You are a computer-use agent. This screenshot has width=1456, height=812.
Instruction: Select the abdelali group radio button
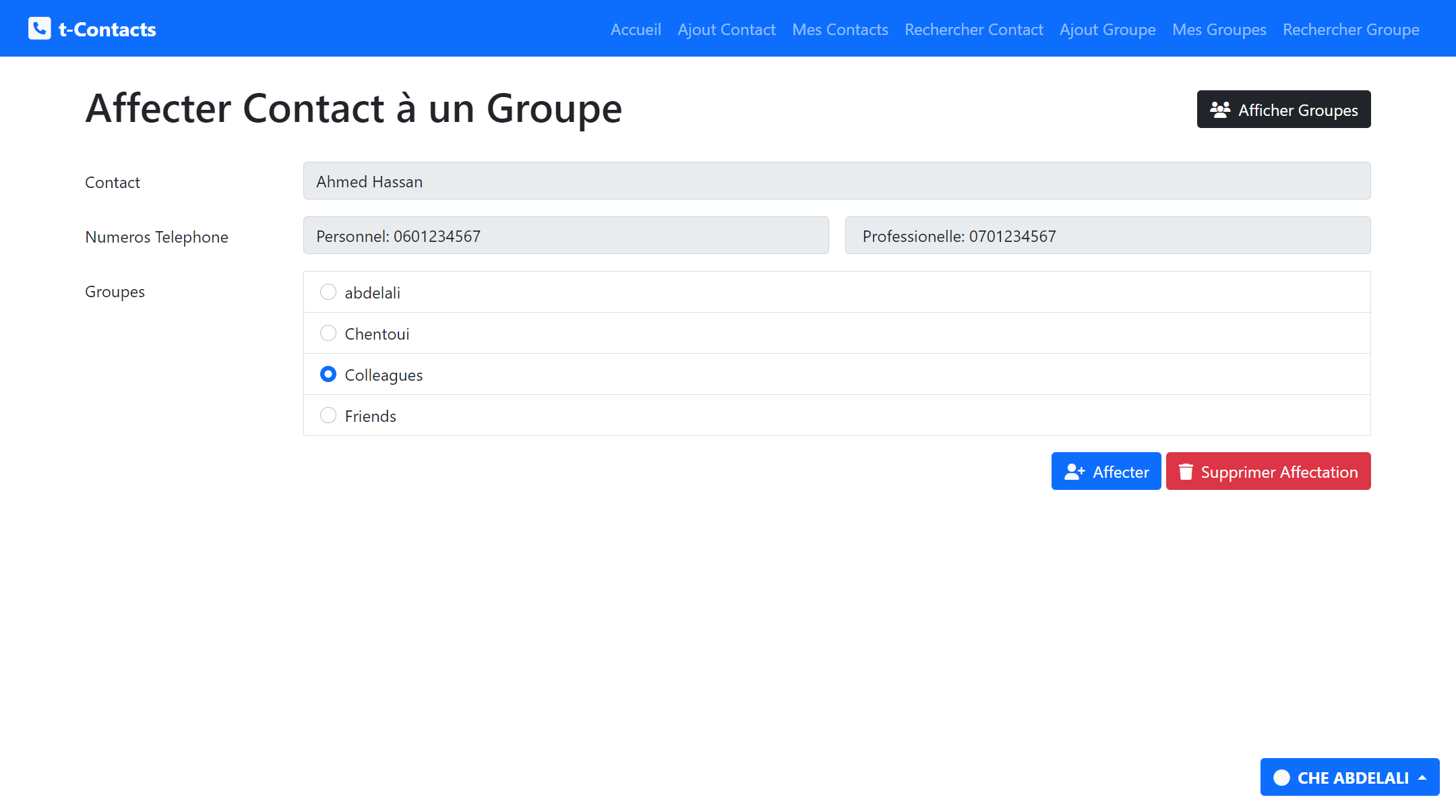328,292
